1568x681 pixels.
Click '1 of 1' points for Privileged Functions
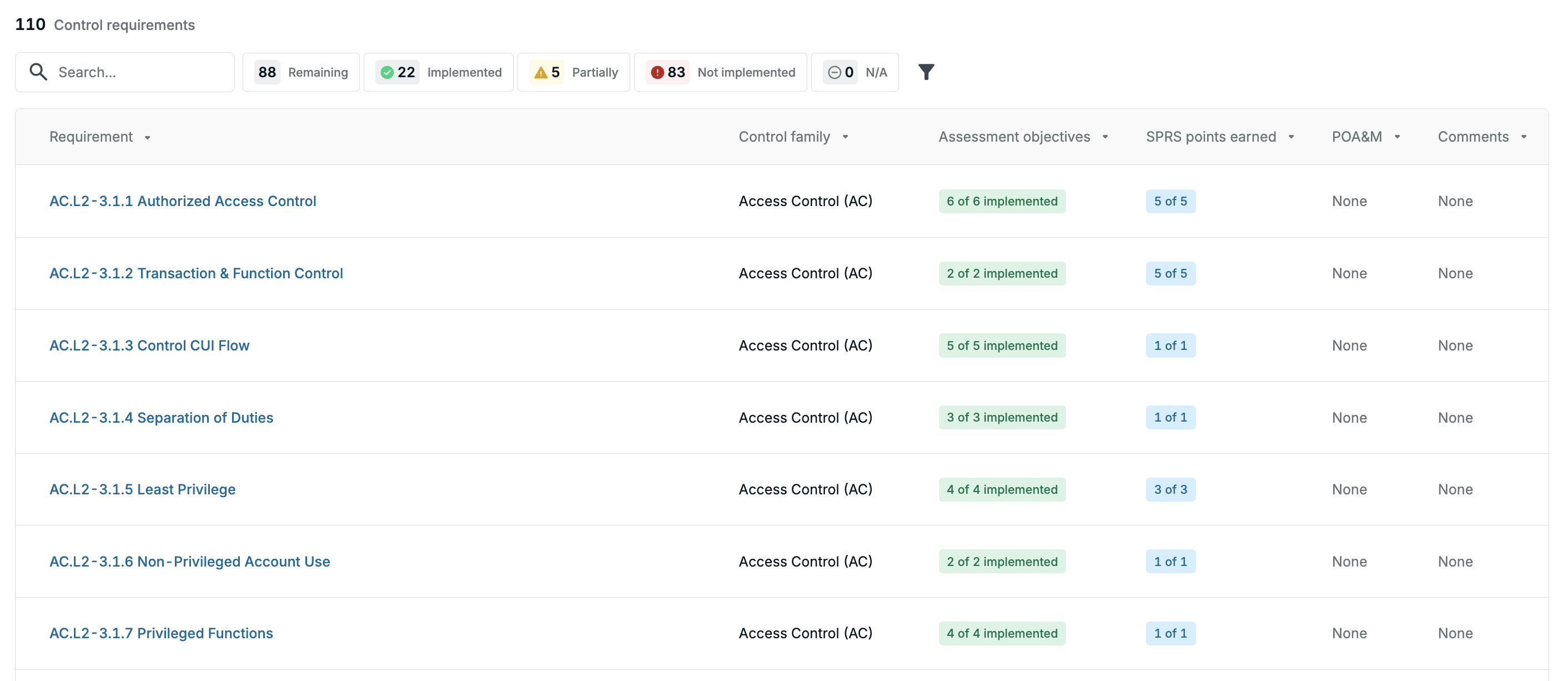[x=1170, y=633]
